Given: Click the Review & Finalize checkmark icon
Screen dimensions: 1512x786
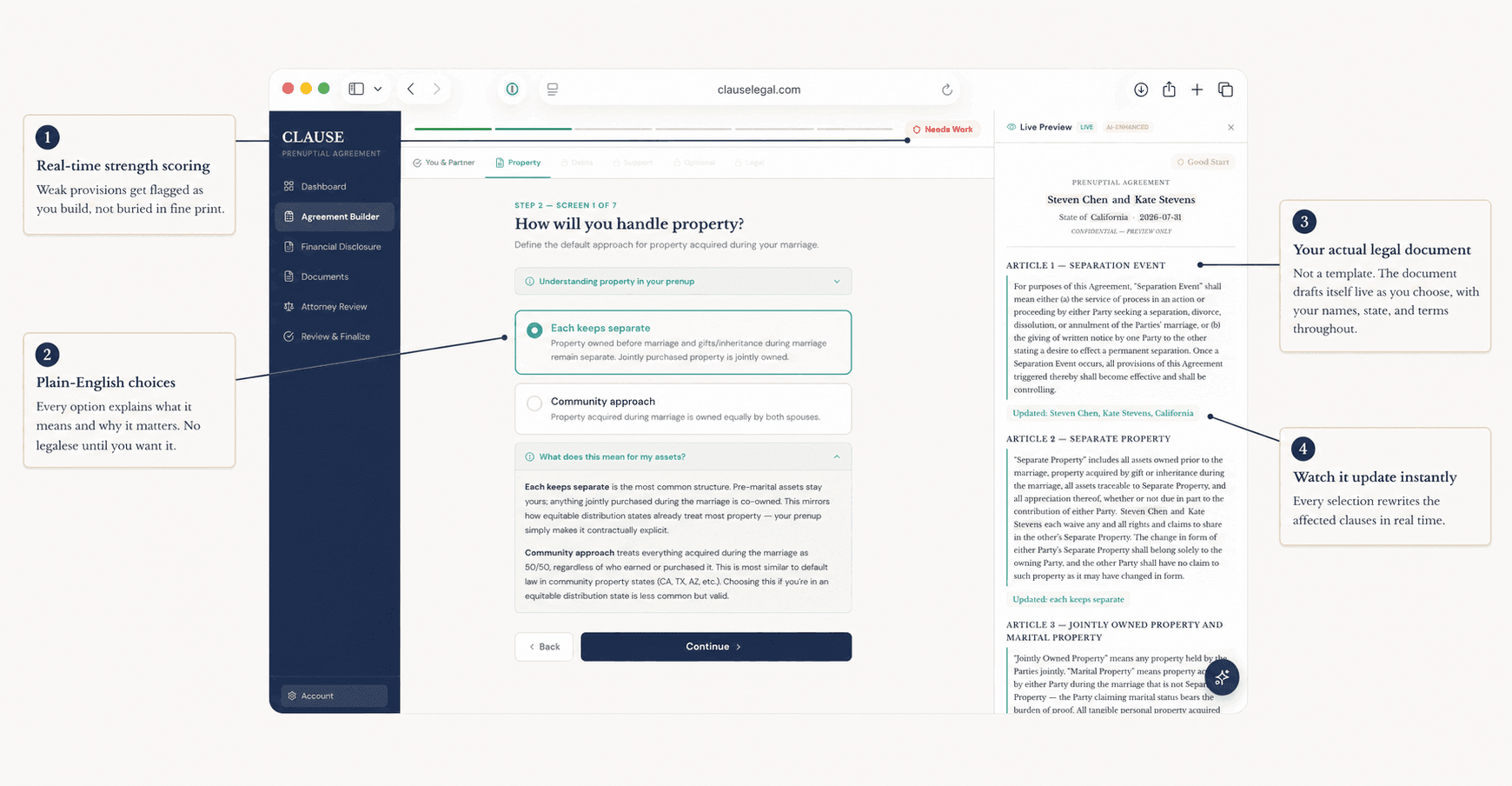Looking at the screenshot, I should coord(288,336).
